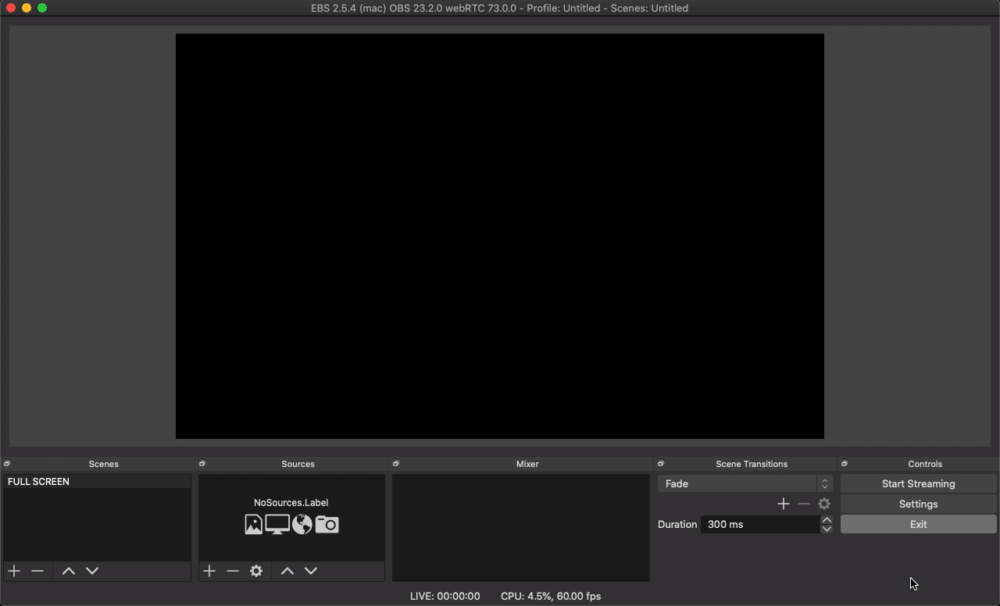Open source properties gear icon
Viewport: 1000px width, 606px height.
(x=256, y=571)
